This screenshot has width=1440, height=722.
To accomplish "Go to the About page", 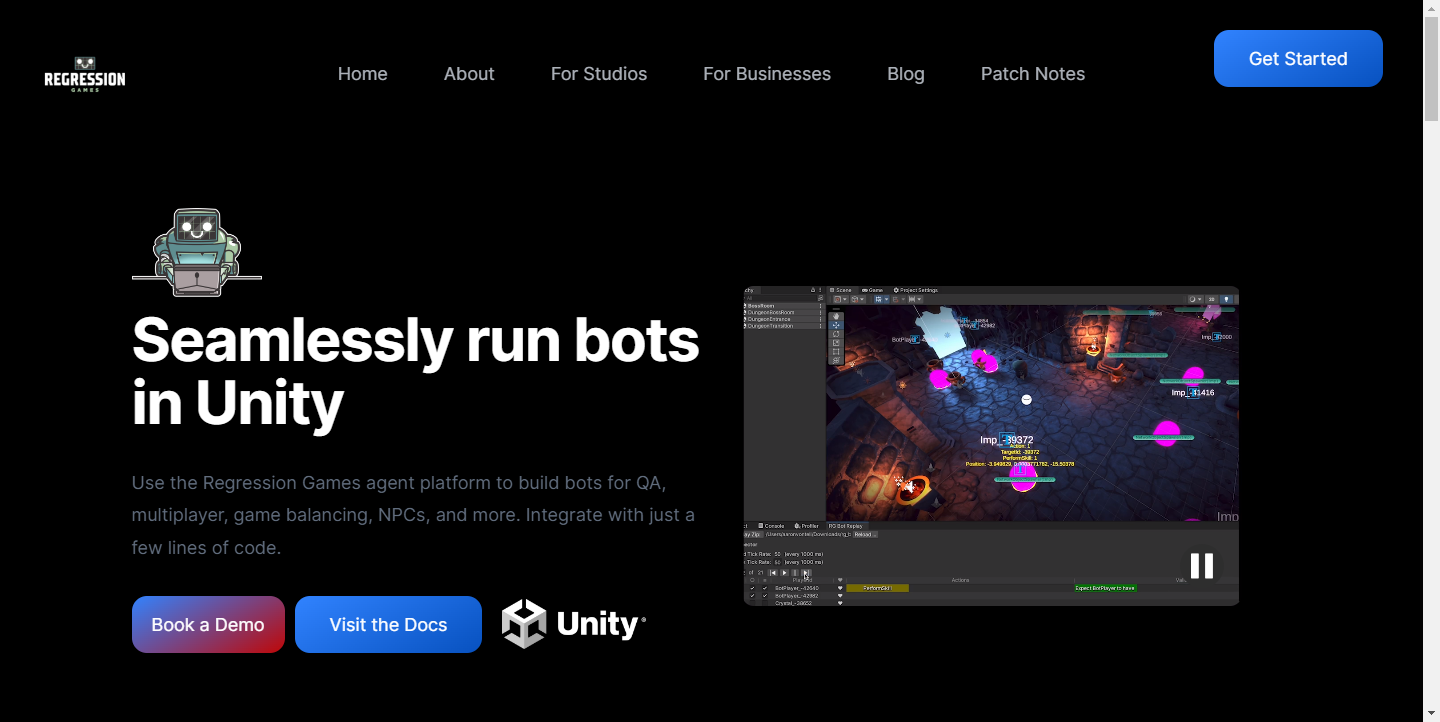I will click(469, 74).
